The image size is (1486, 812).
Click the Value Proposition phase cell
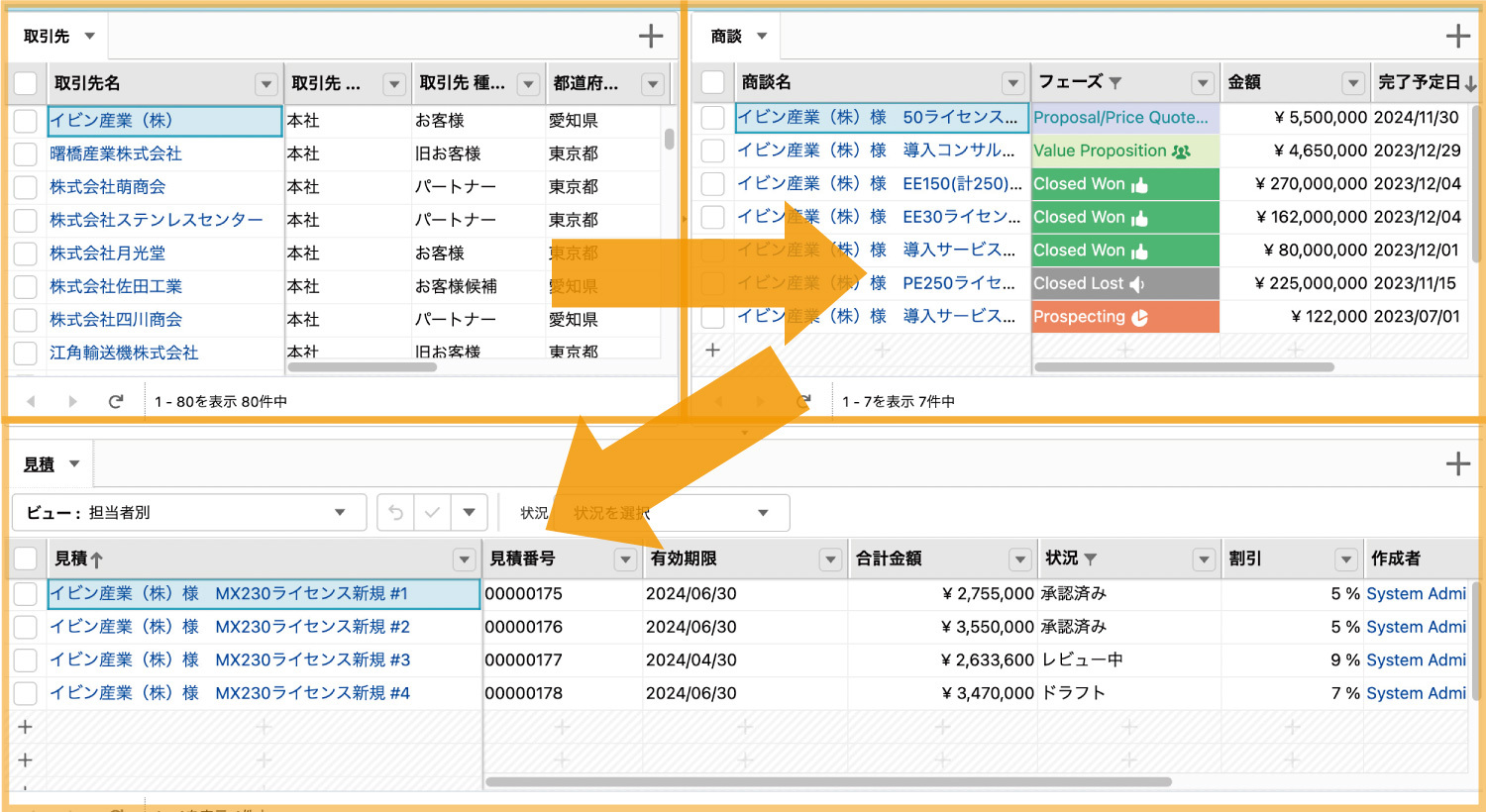pyautogui.click(x=1125, y=151)
